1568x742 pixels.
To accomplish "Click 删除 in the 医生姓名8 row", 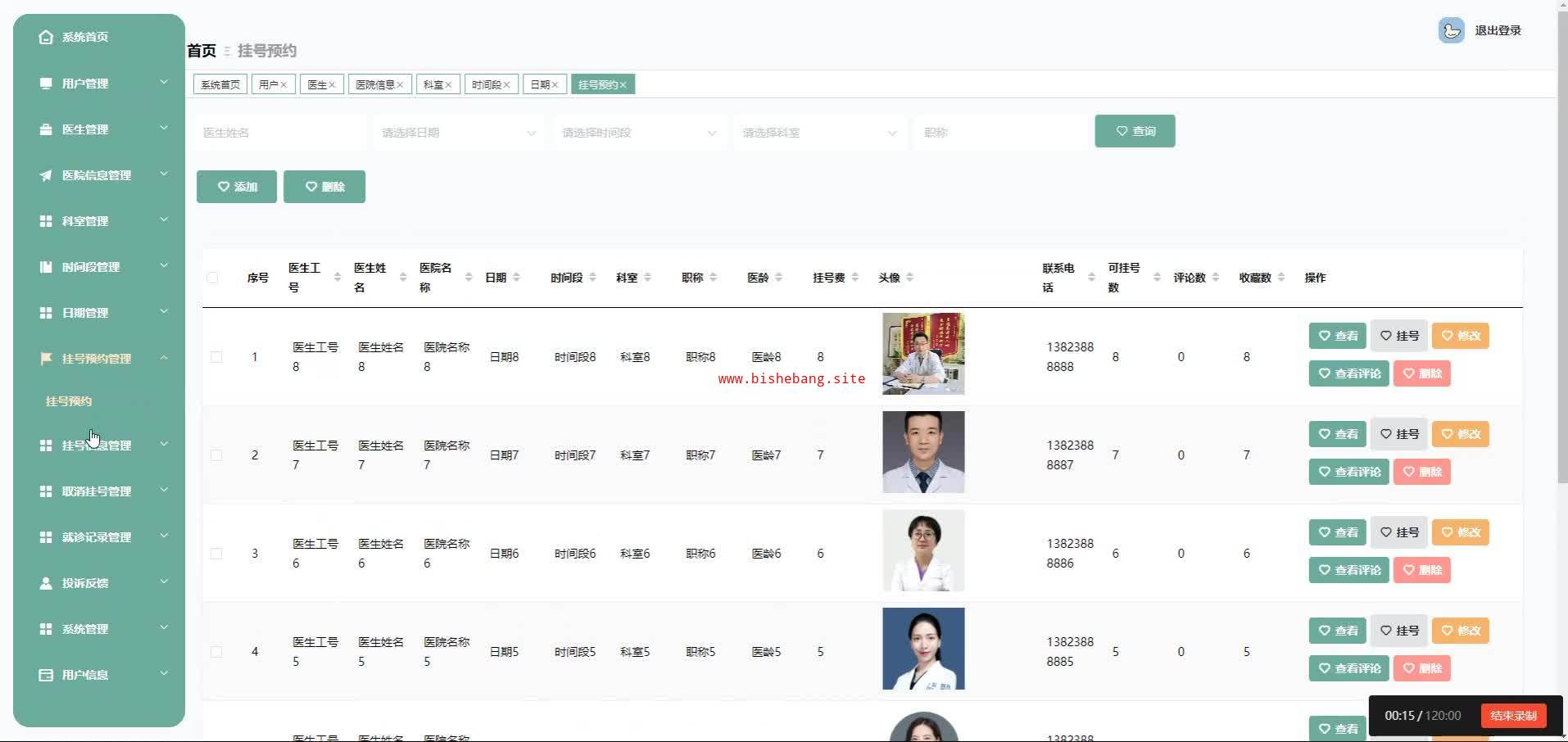I will click(x=1422, y=373).
